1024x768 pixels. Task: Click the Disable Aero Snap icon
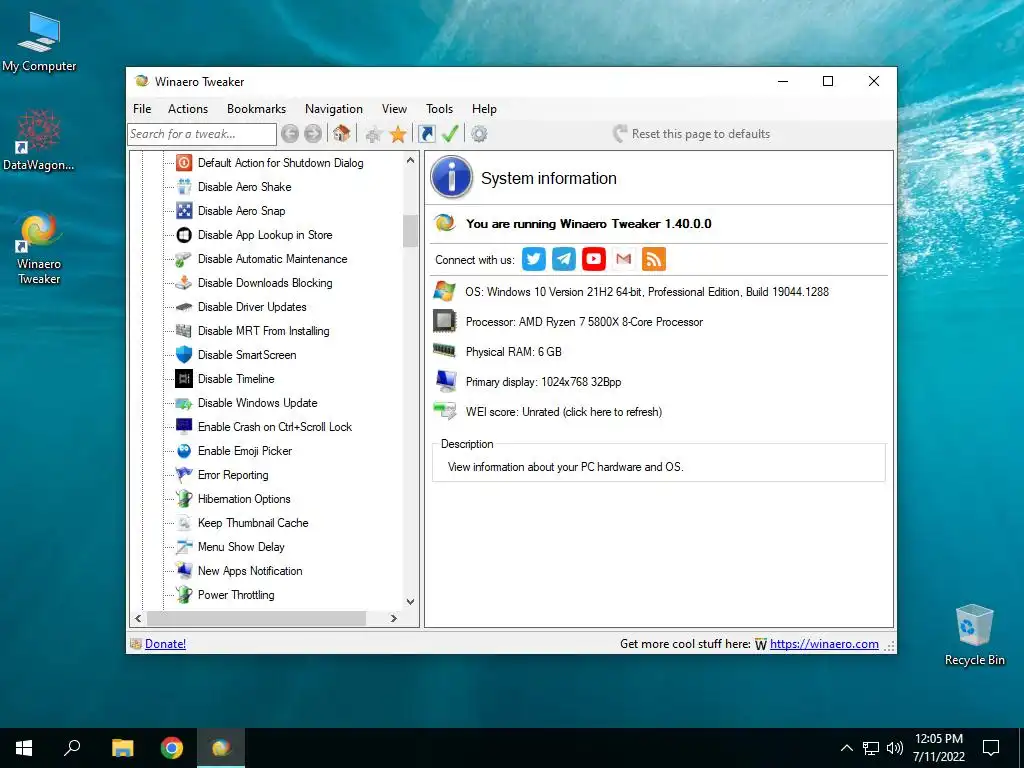[x=184, y=211]
